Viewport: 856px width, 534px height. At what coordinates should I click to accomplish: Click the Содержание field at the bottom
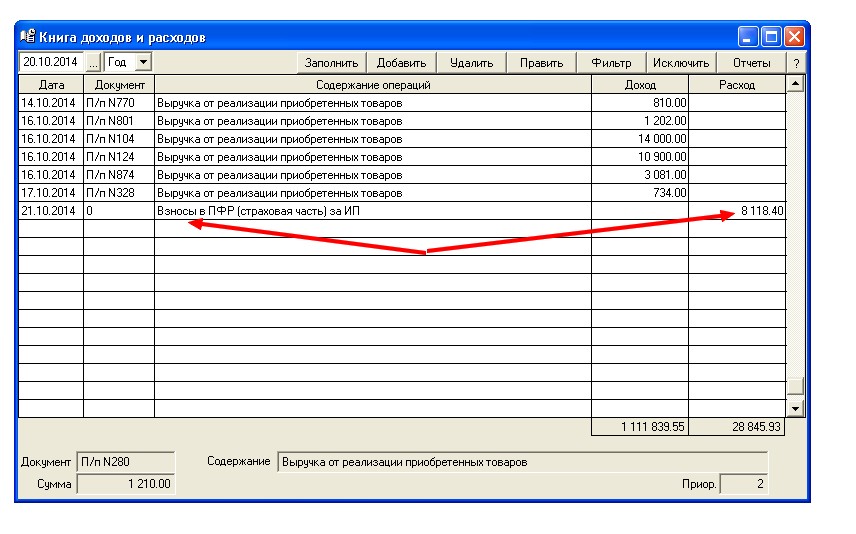522,462
